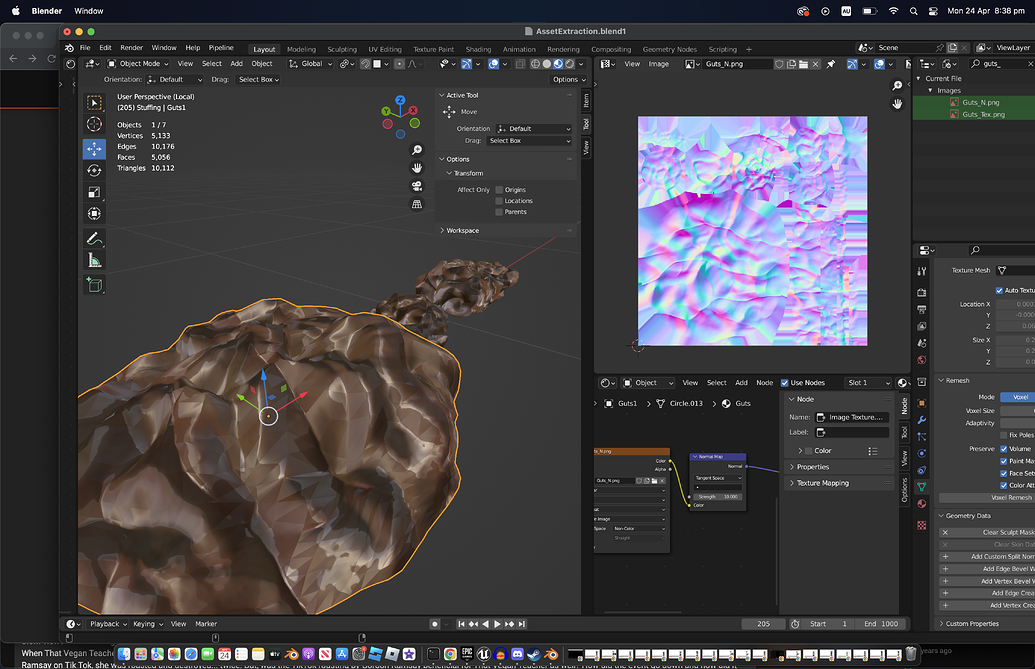Toggle the camera view icon
This screenshot has width=1035, height=669.
[x=417, y=186]
